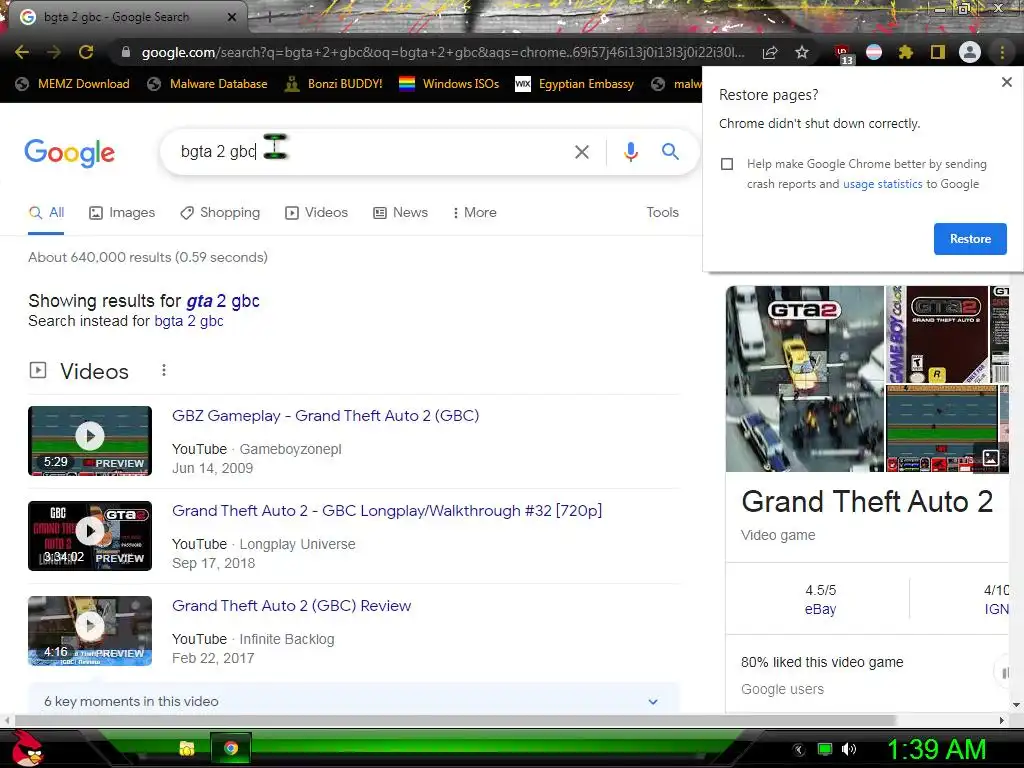Open more images icon in knowledge panel
Image resolution: width=1024 pixels, height=768 pixels.
[991, 457]
